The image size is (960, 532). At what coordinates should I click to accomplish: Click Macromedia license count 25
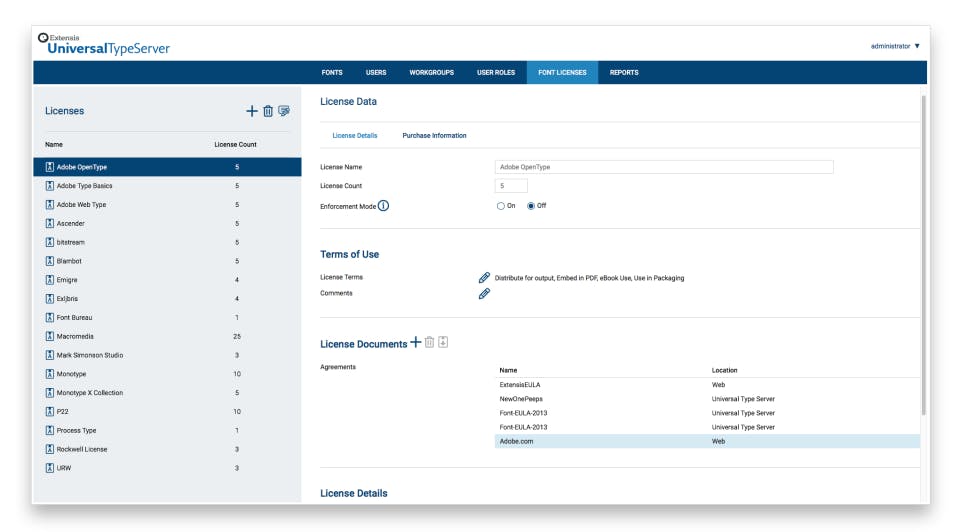point(237,336)
